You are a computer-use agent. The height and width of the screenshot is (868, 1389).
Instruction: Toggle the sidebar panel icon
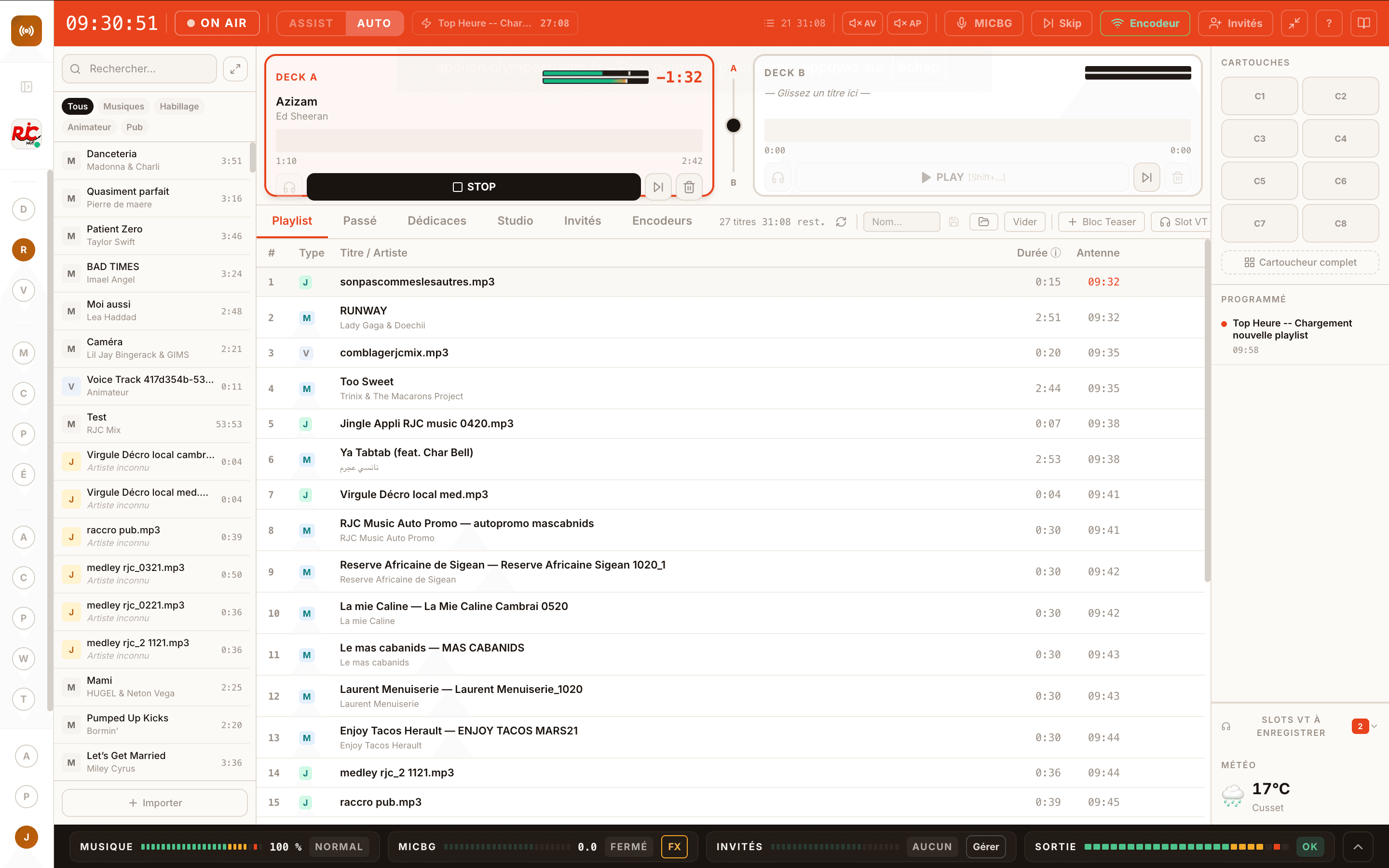(27, 87)
